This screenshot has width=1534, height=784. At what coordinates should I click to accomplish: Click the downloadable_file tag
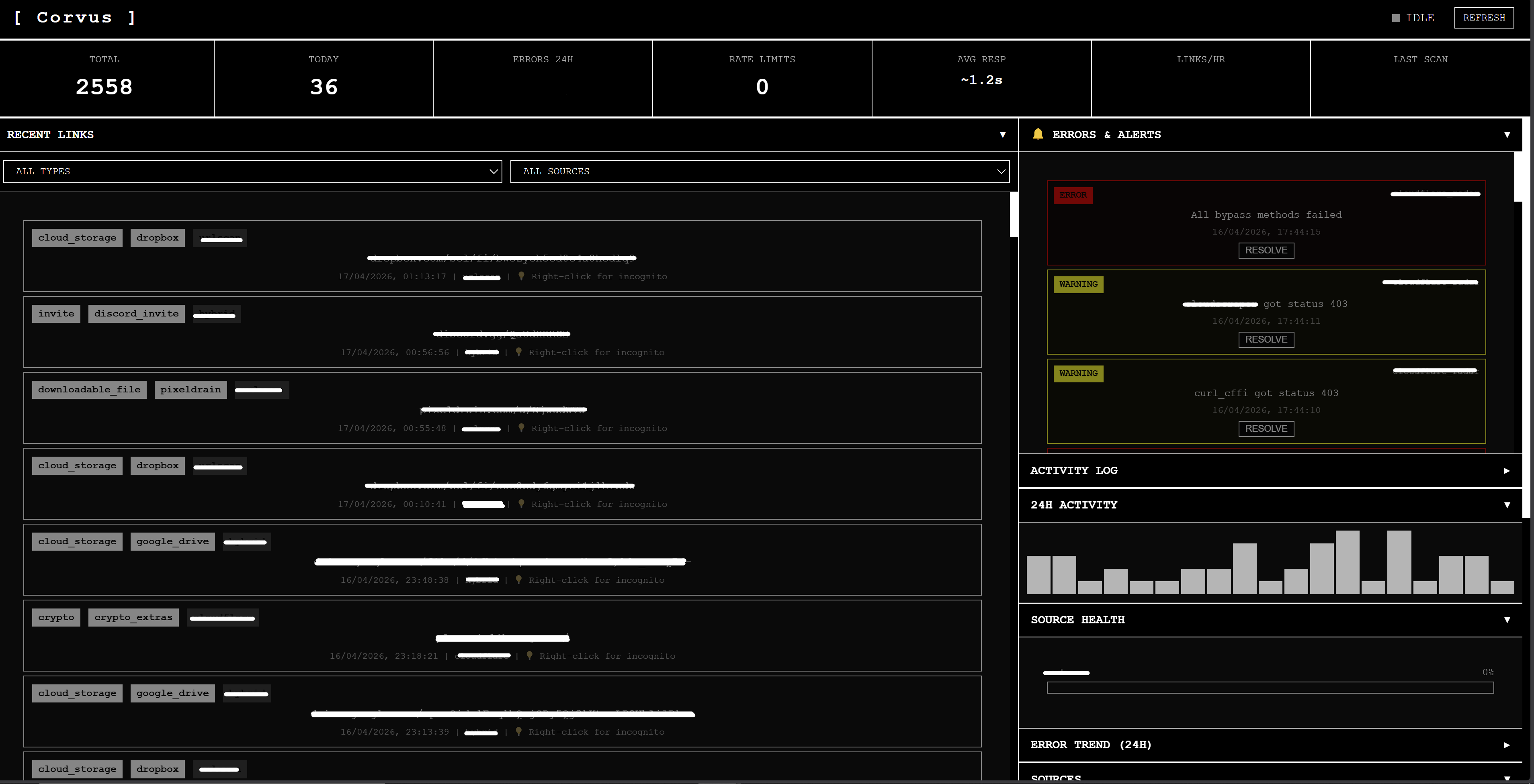click(89, 390)
